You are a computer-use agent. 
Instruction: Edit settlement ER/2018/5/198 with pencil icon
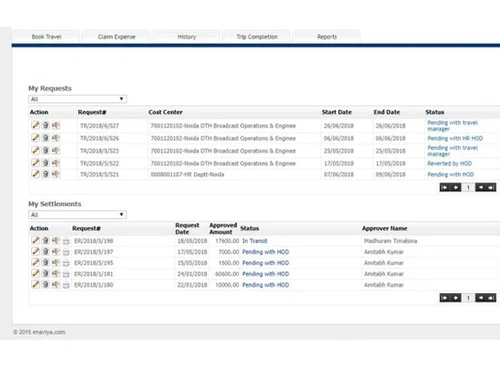tap(35, 240)
